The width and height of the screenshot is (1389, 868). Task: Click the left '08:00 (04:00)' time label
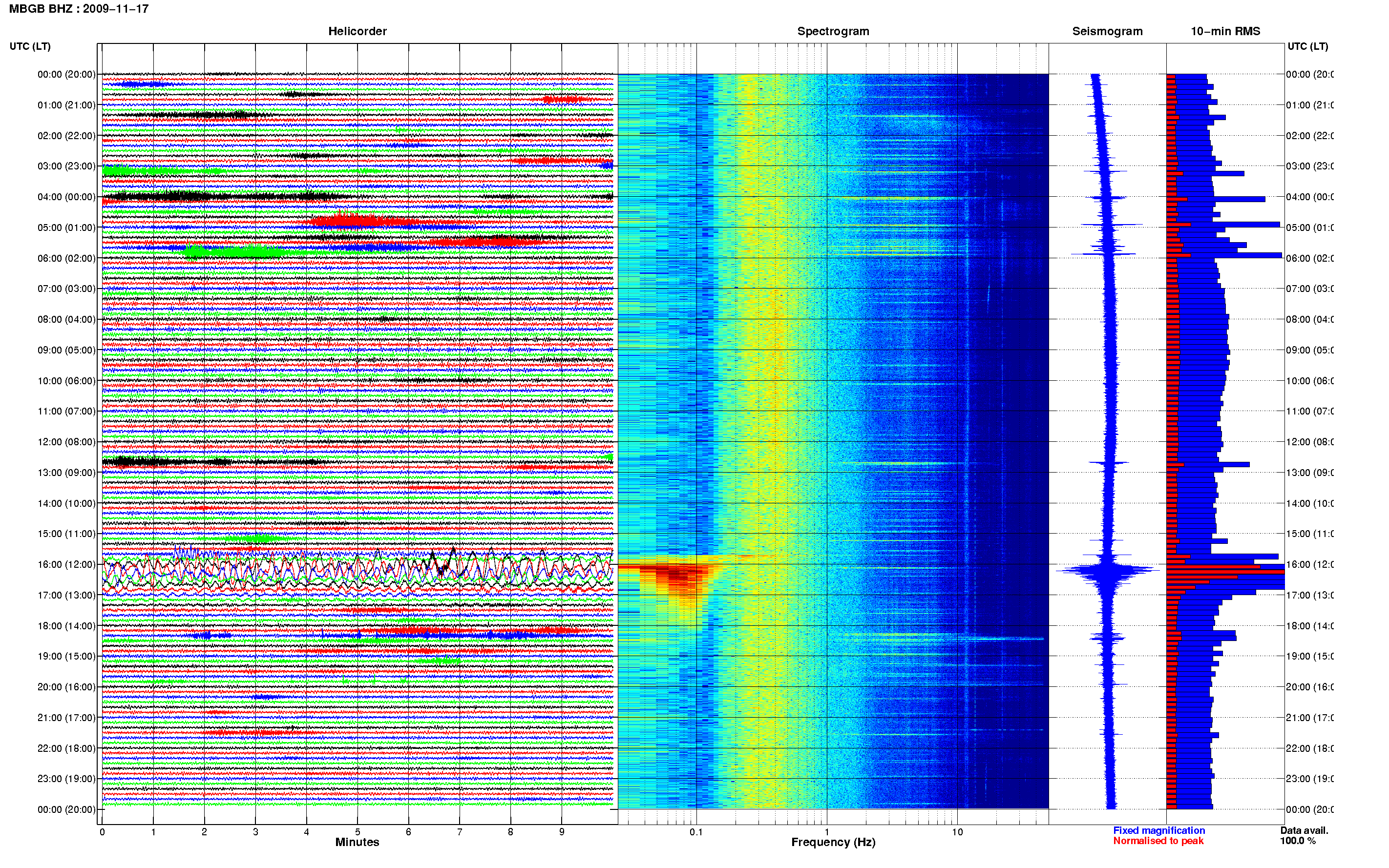pyautogui.click(x=66, y=319)
